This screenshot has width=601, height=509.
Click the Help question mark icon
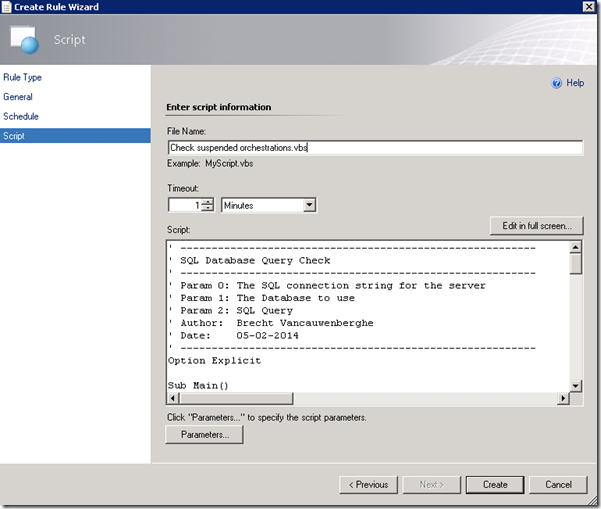tap(557, 83)
